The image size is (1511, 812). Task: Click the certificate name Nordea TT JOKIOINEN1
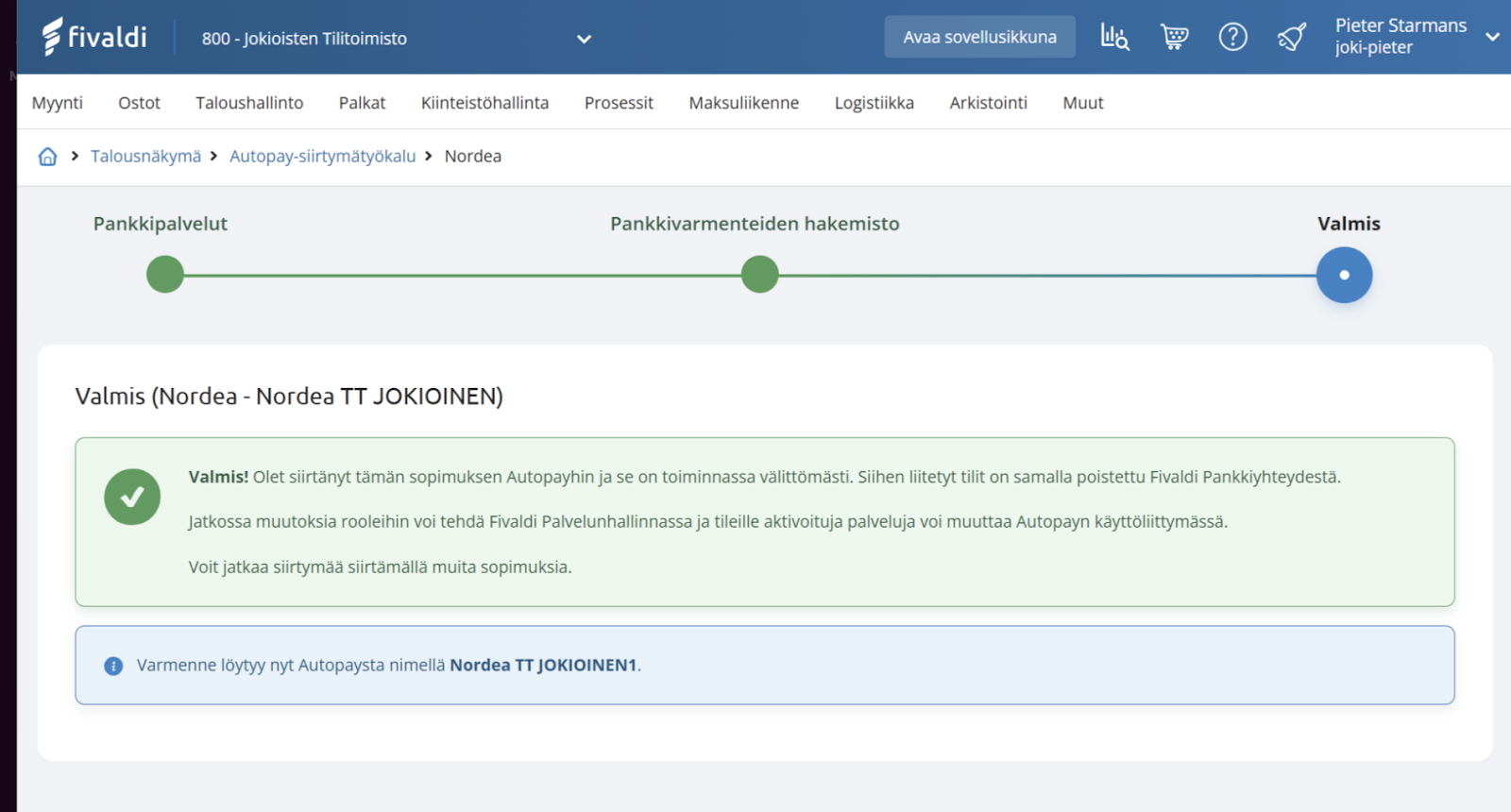543,666
